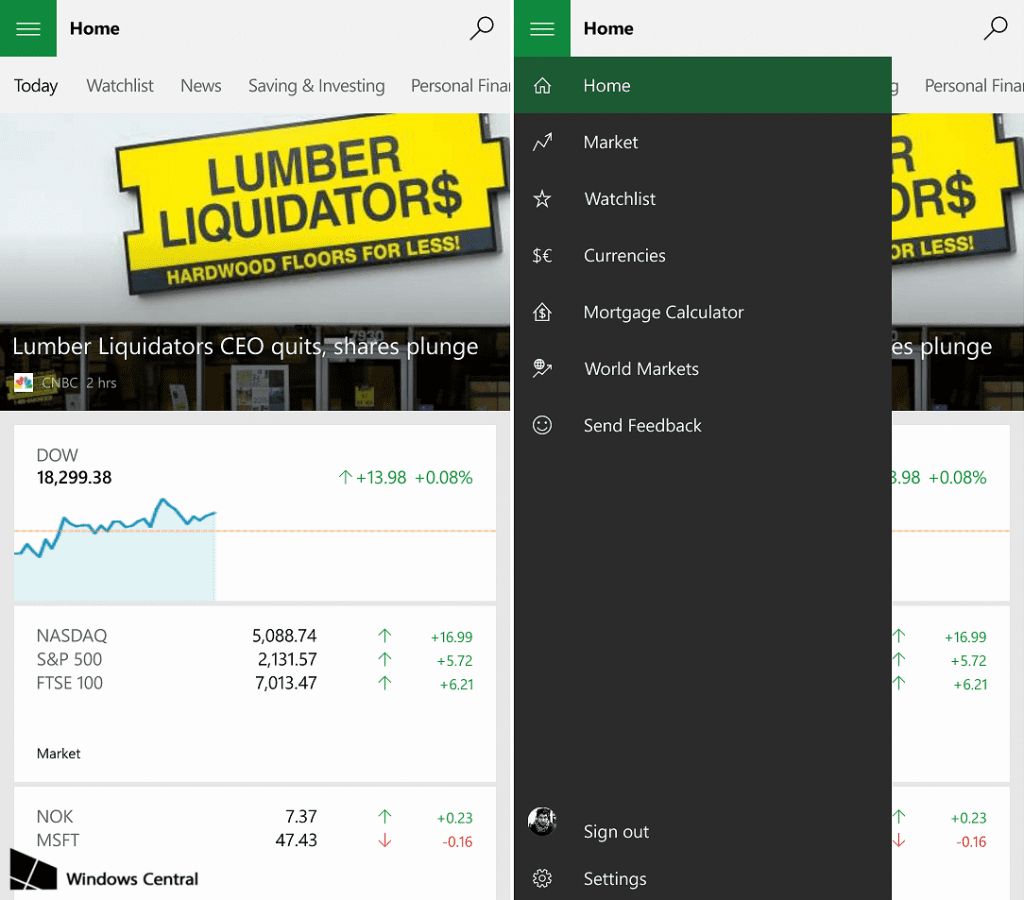1024x900 pixels.
Task: Open World Markets from menu
Action: 703,368
